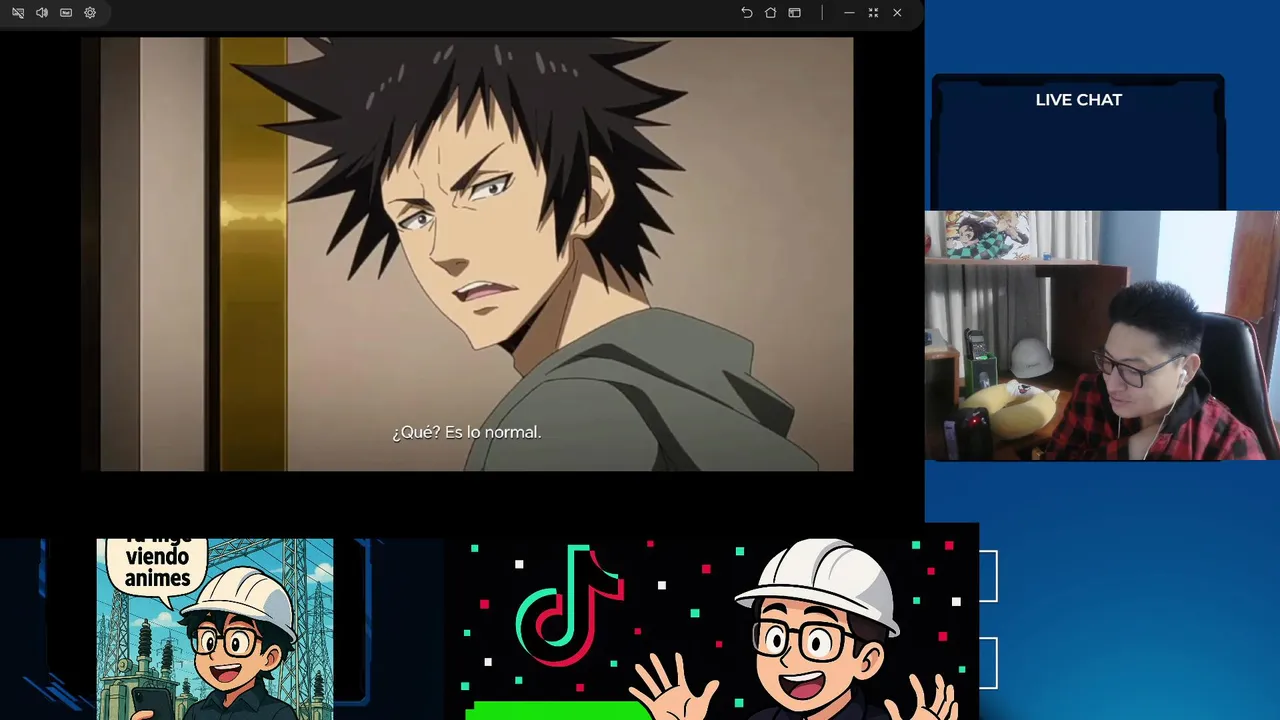The width and height of the screenshot is (1280, 720).
Task: Click the crossed-out camera icon in player toolbar
Action: (18, 13)
